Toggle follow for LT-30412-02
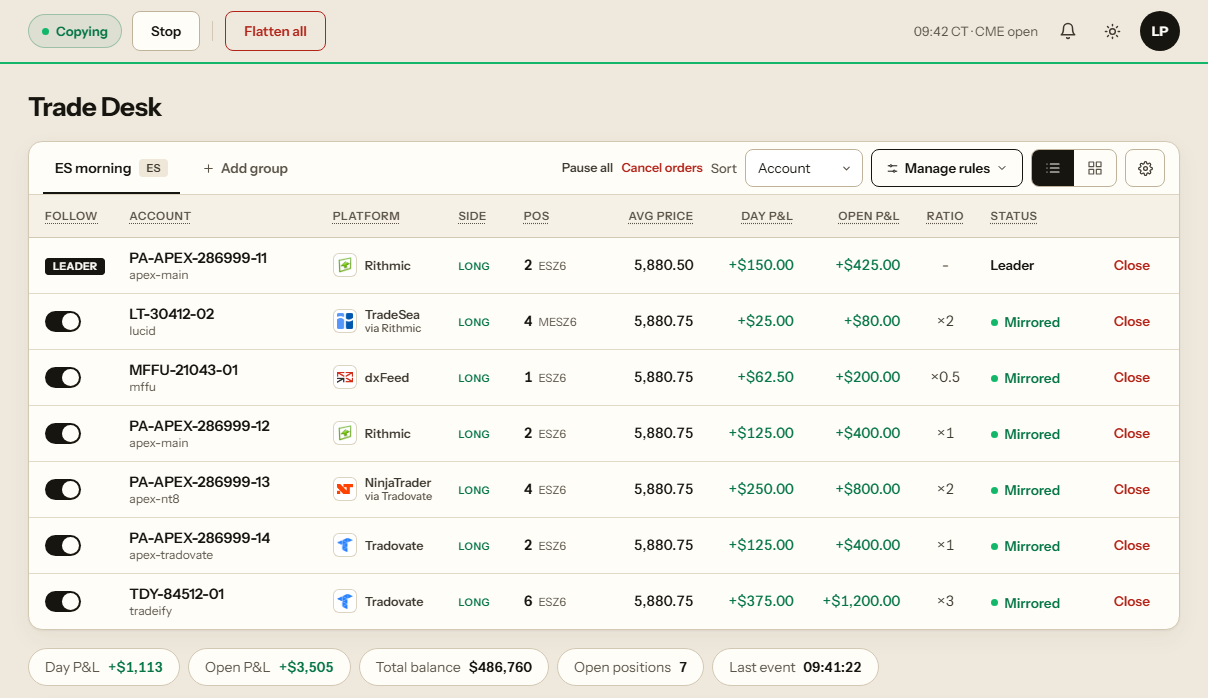The width and height of the screenshot is (1208, 698). pyautogui.click(x=63, y=321)
